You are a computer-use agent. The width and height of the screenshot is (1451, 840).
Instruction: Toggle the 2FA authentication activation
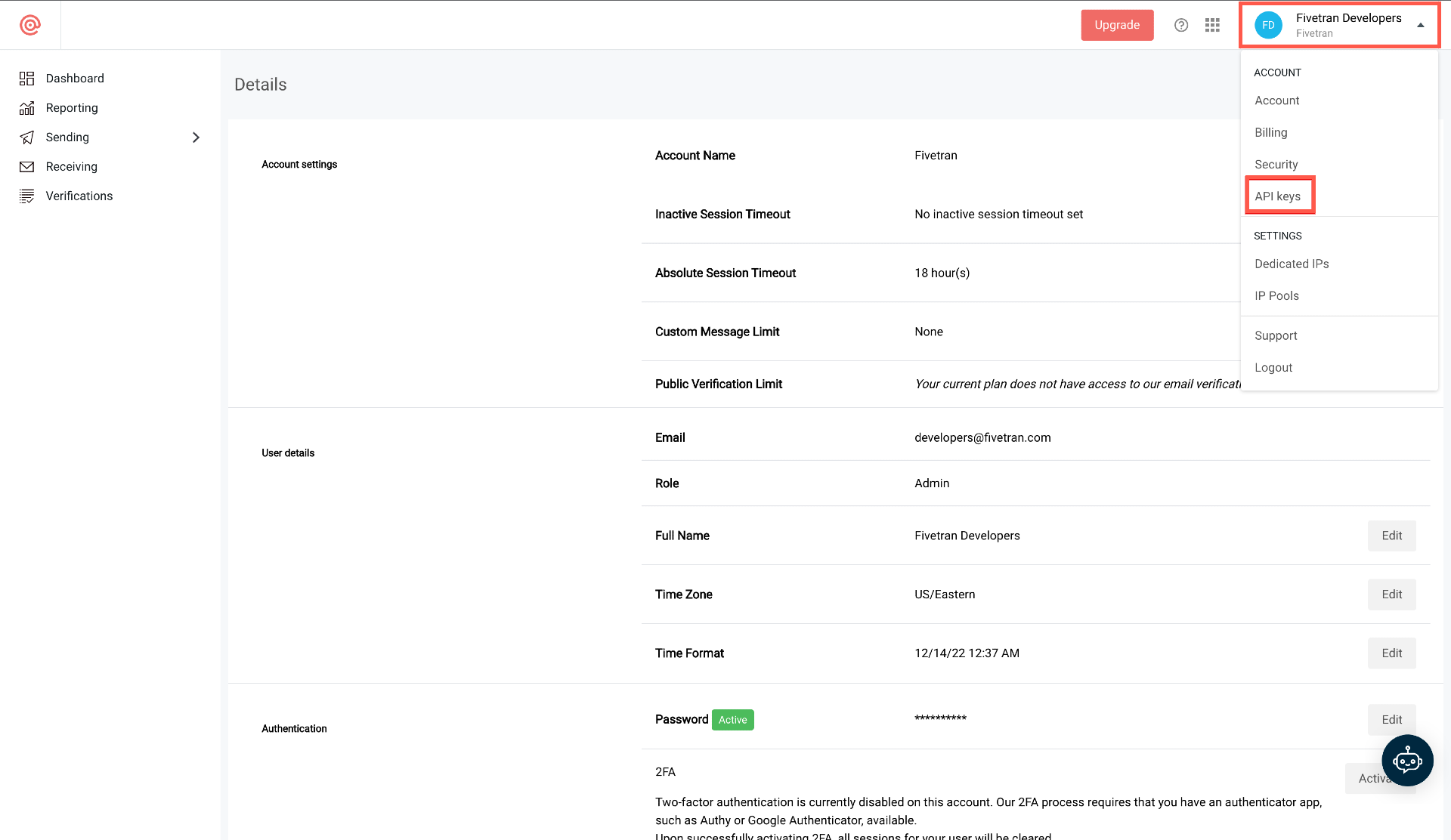[x=1380, y=778]
